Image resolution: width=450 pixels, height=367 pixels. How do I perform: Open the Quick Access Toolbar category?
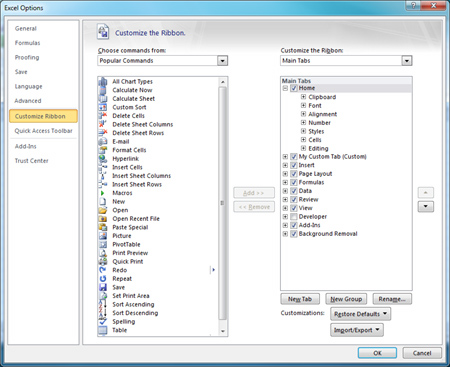coord(43,131)
